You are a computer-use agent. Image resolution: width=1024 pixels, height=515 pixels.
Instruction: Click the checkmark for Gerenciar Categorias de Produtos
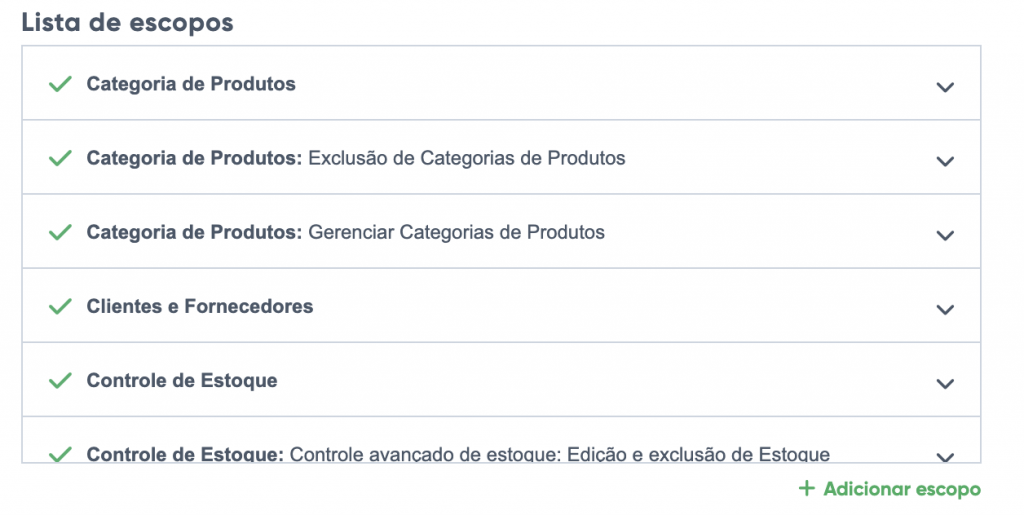coord(60,232)
